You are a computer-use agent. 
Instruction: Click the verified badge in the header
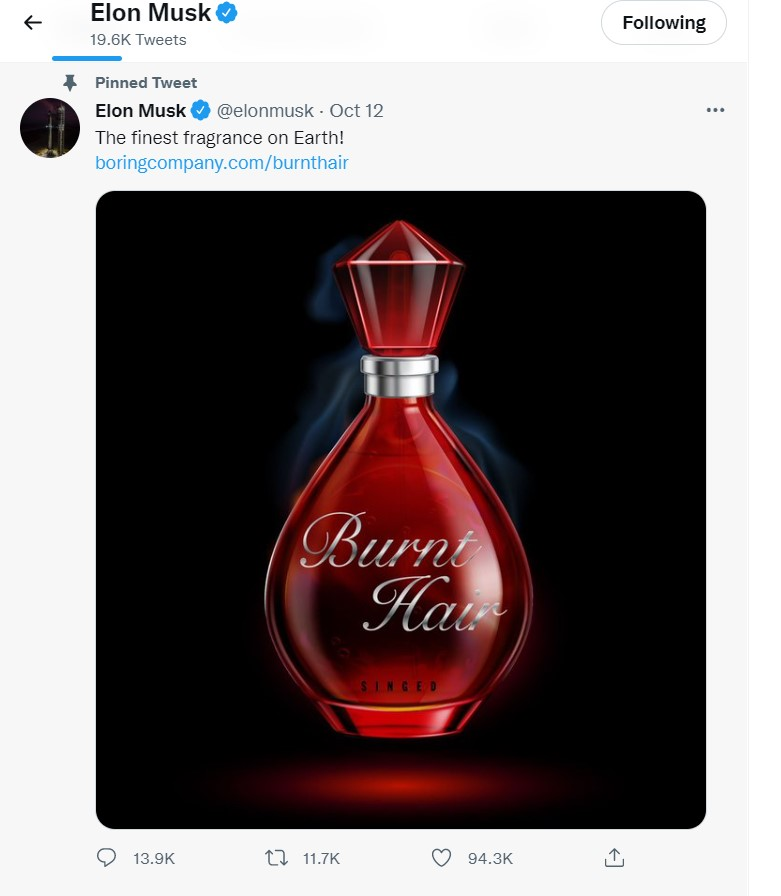[x=228, y=13]
